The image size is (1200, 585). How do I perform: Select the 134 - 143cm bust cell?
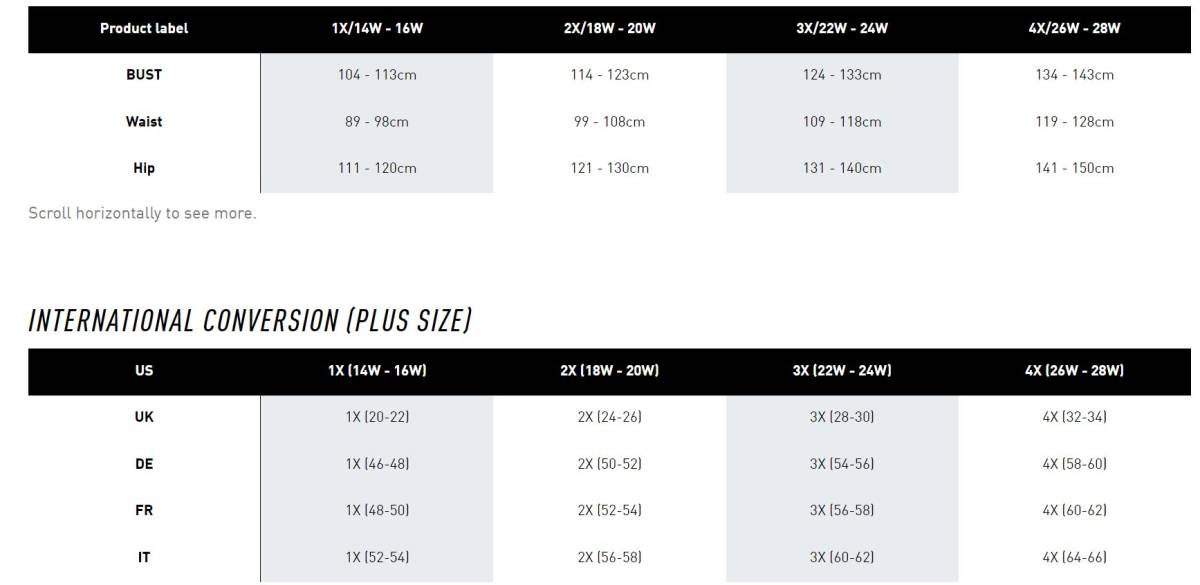point(1074,75)
